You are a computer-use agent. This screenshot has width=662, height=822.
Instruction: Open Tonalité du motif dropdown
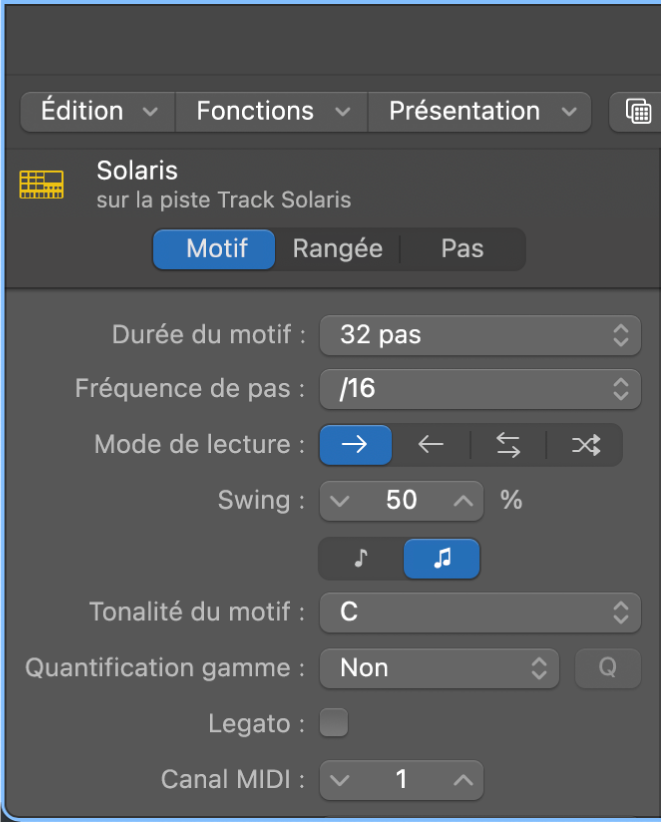coord(479,611)
